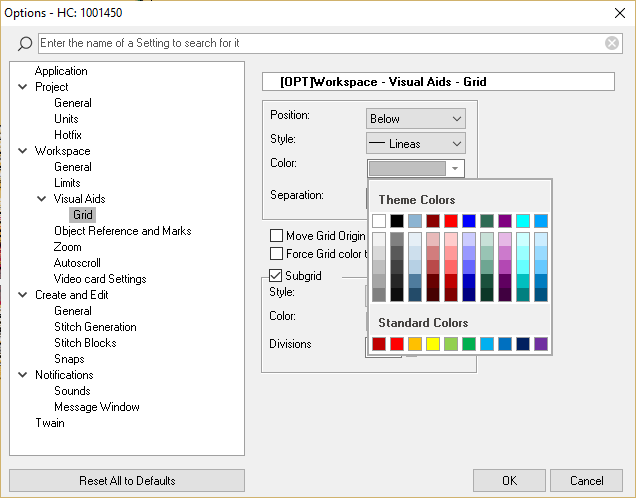The width and height of the screenshot is (636, 498).
Task: Confirm with the OK button
Action: click(509, 480)
